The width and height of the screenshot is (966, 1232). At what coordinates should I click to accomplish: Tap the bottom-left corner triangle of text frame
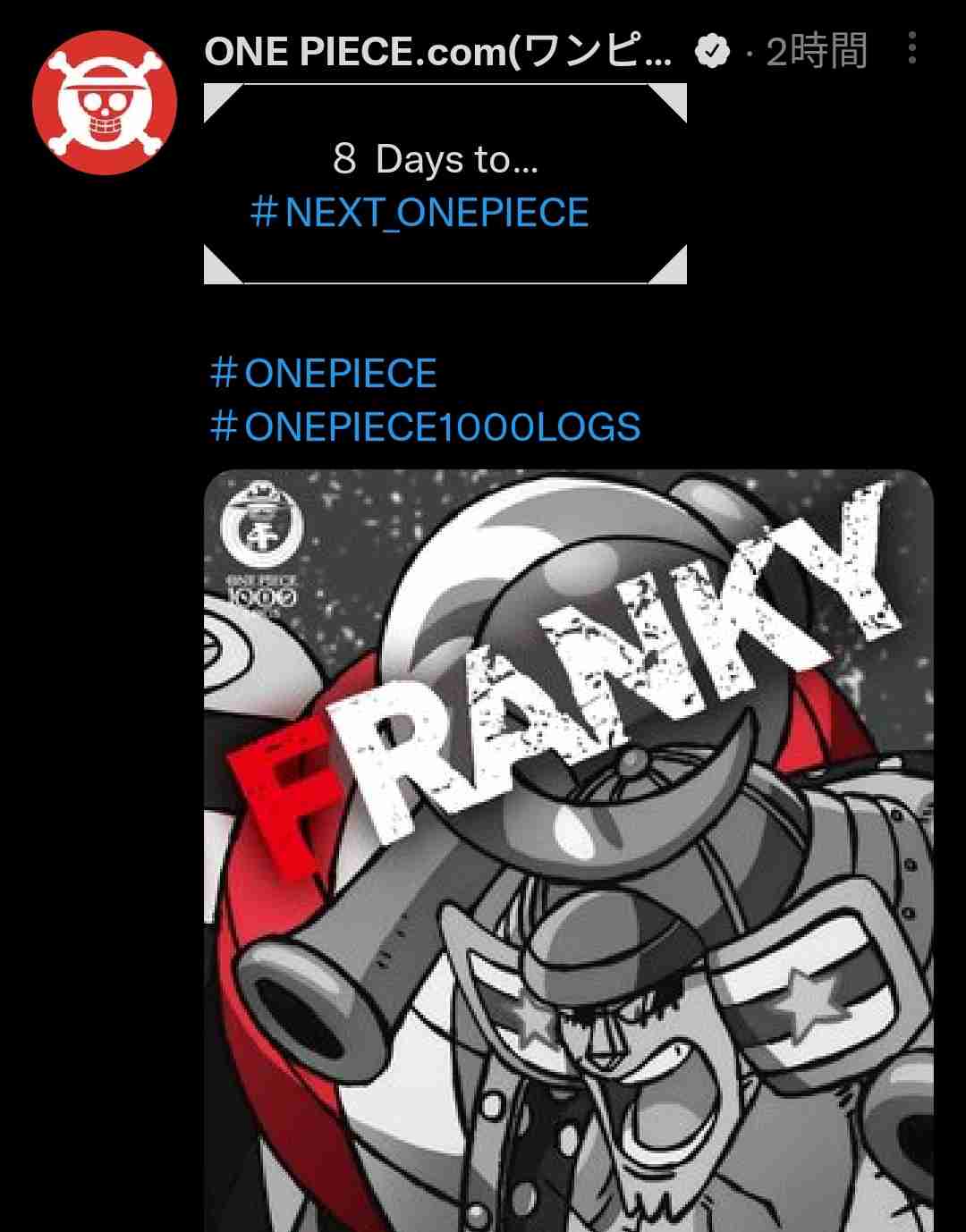click(x=224, y=265)
